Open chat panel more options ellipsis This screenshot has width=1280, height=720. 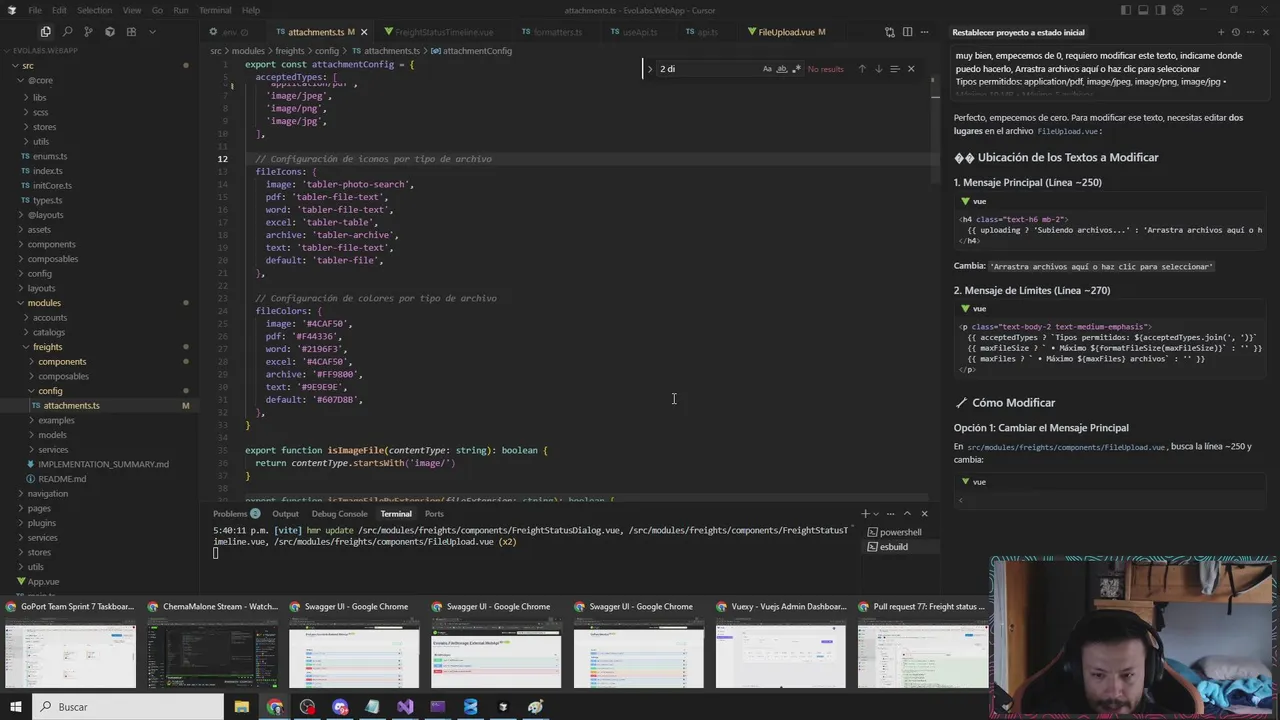(1251, 32)
